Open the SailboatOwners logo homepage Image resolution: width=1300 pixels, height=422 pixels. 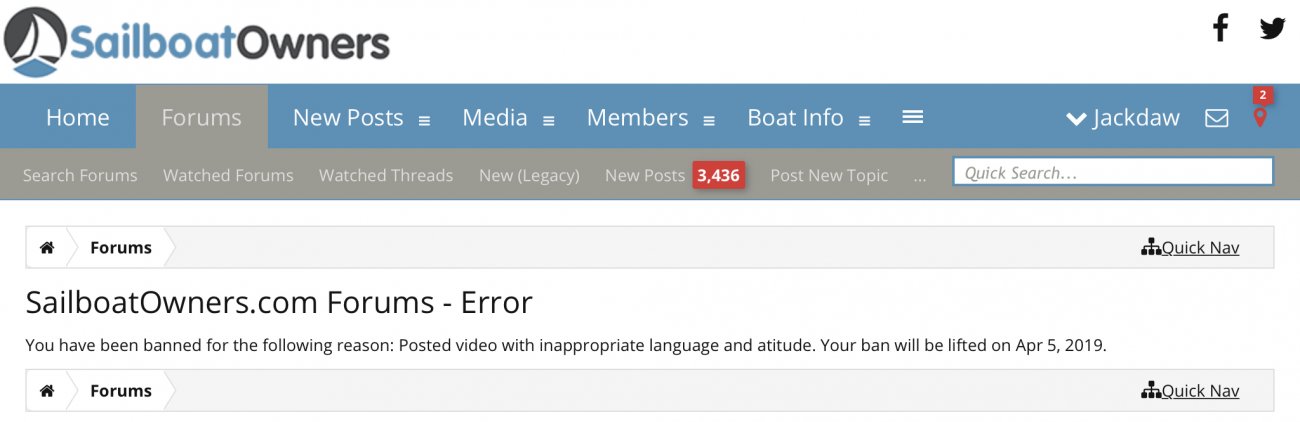(x=196, y=41)
